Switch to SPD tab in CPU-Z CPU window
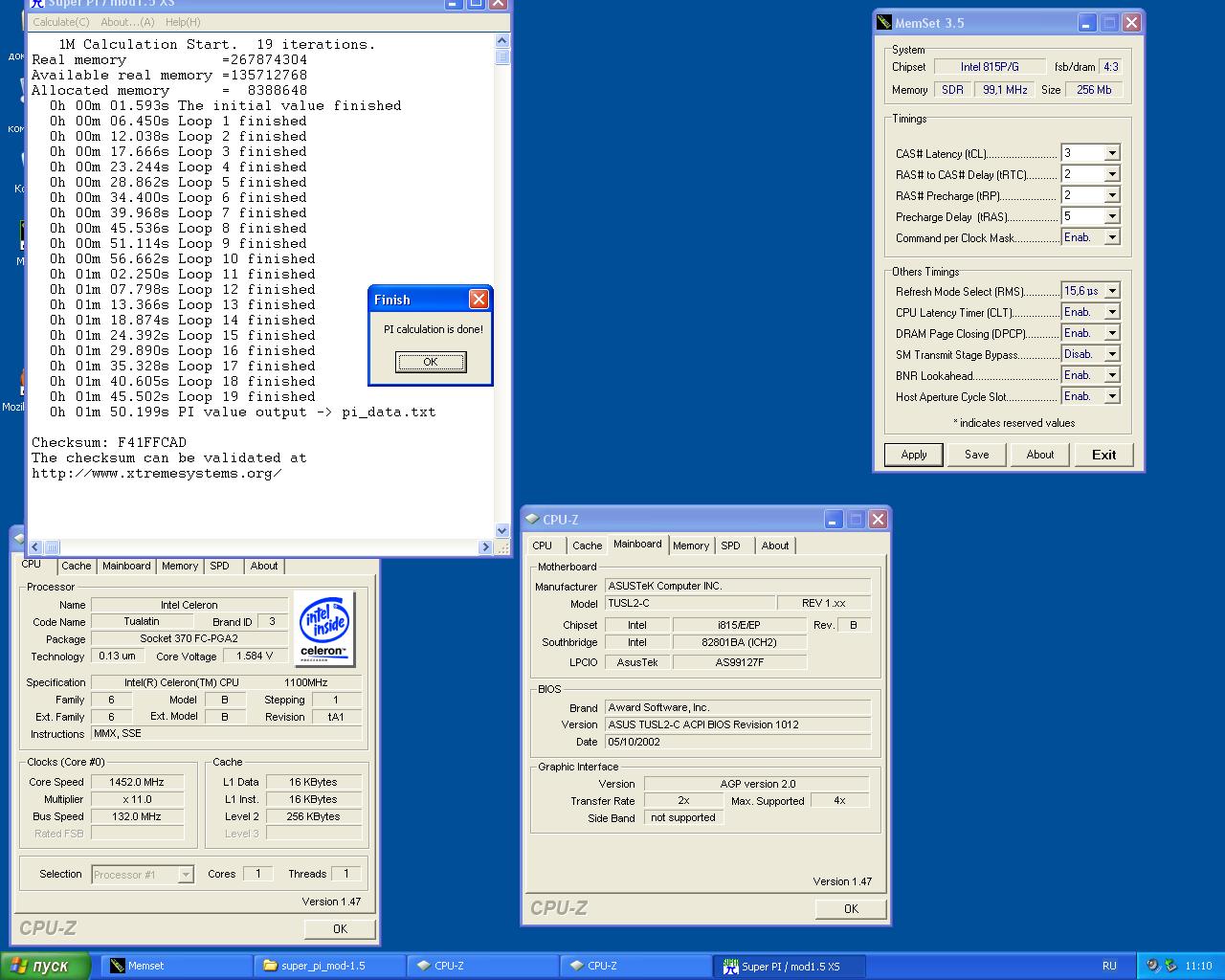Screen dimensions: 1225x980 click(x=219, y=566)
